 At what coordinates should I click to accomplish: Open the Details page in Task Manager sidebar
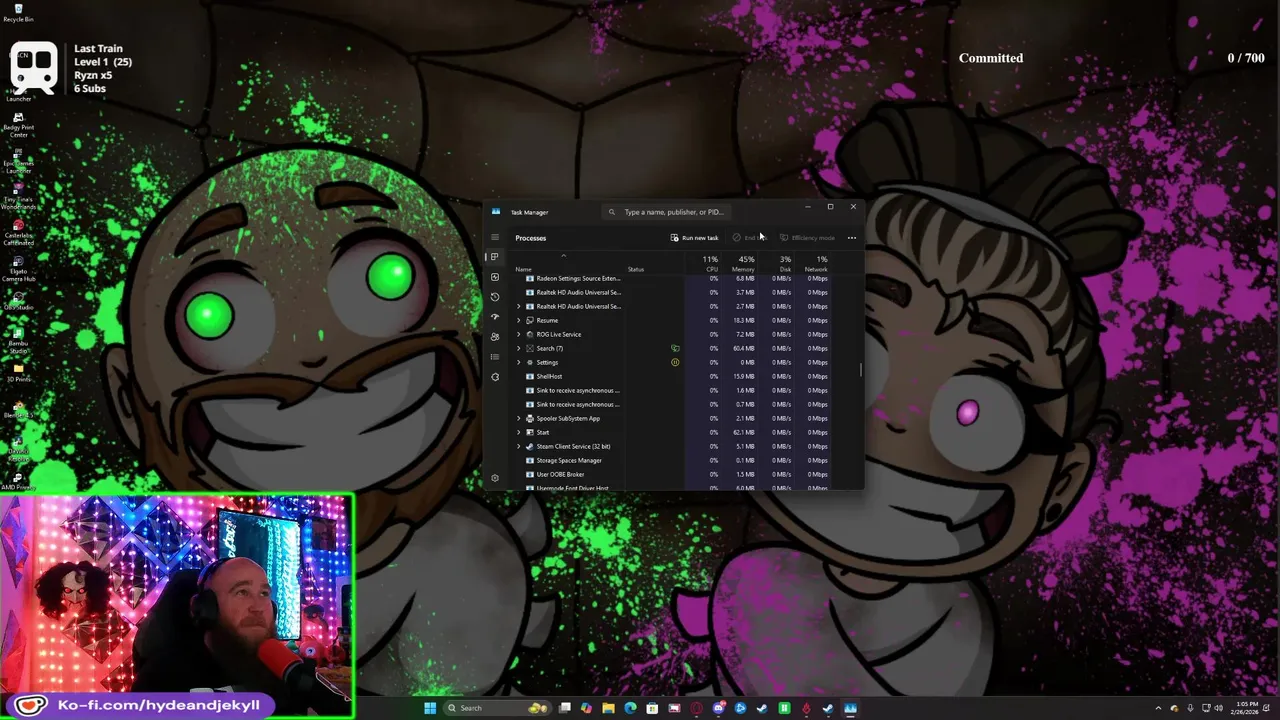coord(495,357)
